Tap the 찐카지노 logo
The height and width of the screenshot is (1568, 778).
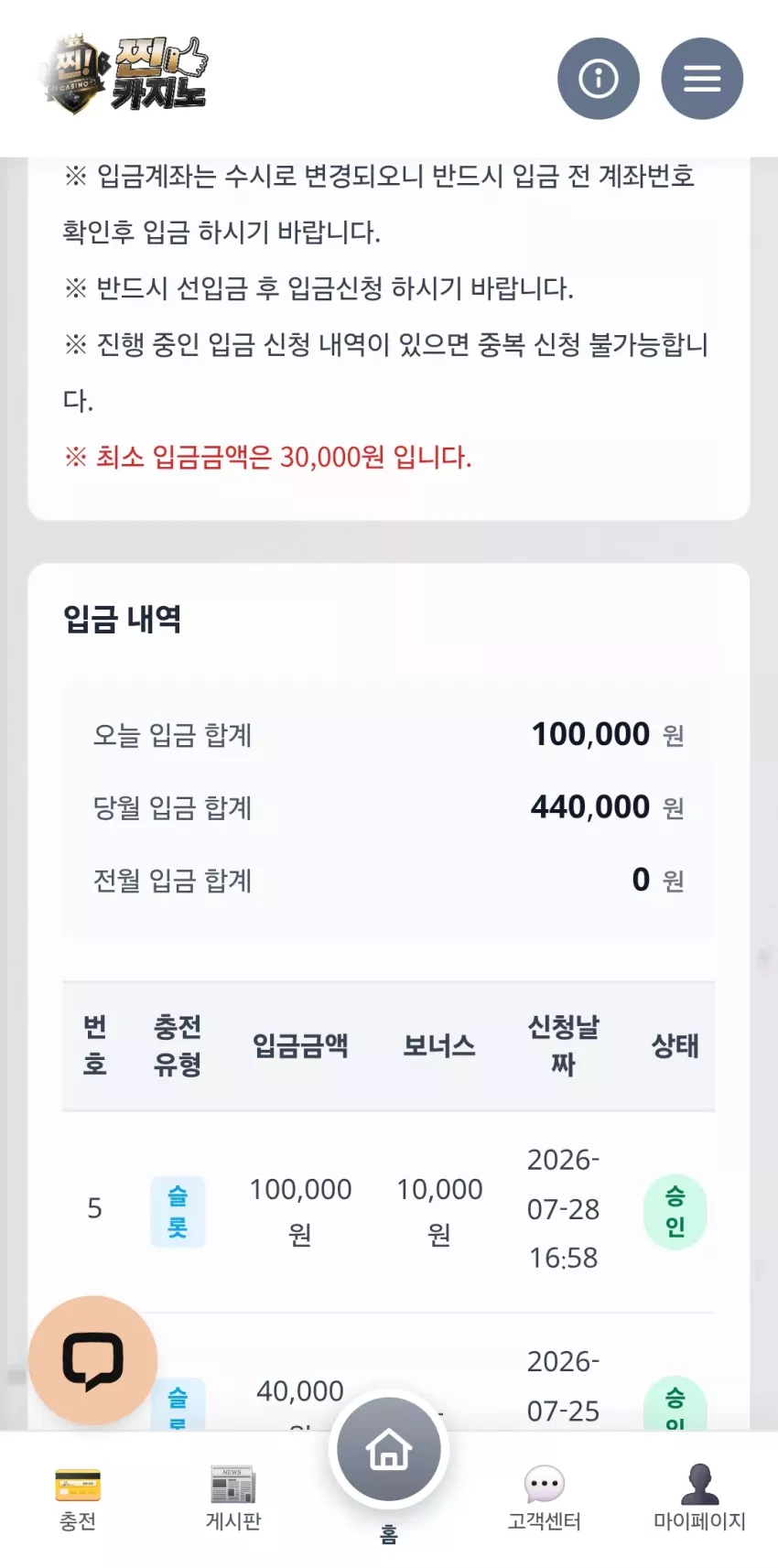(x=125, y=76)
